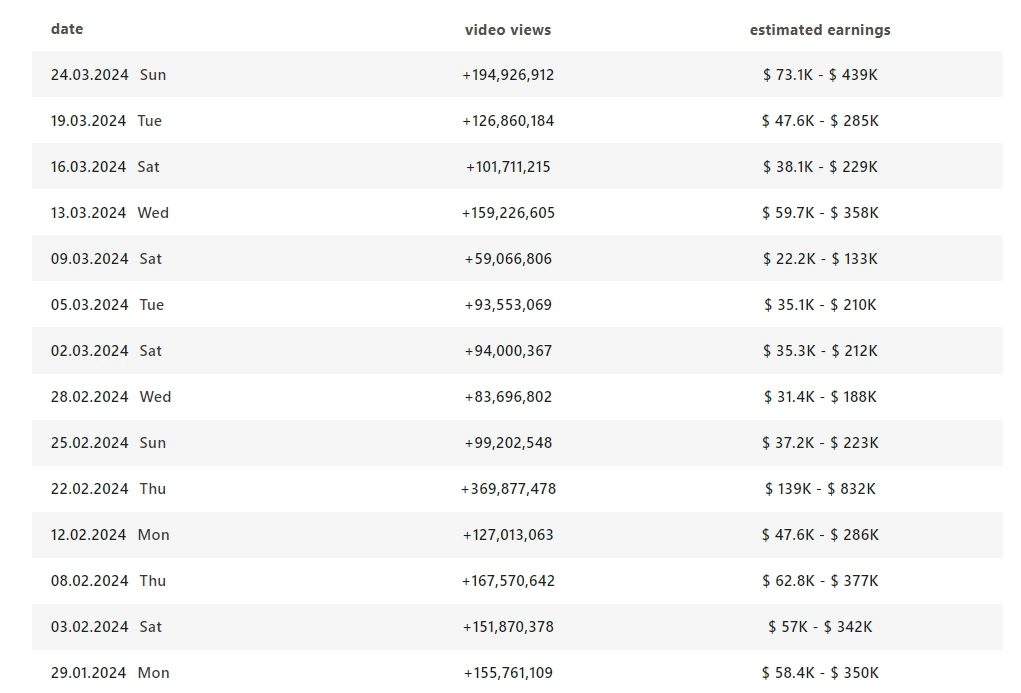This screenshot has width=1021, height=693.
Task: Click the date column header
Action: pos(66,29)
